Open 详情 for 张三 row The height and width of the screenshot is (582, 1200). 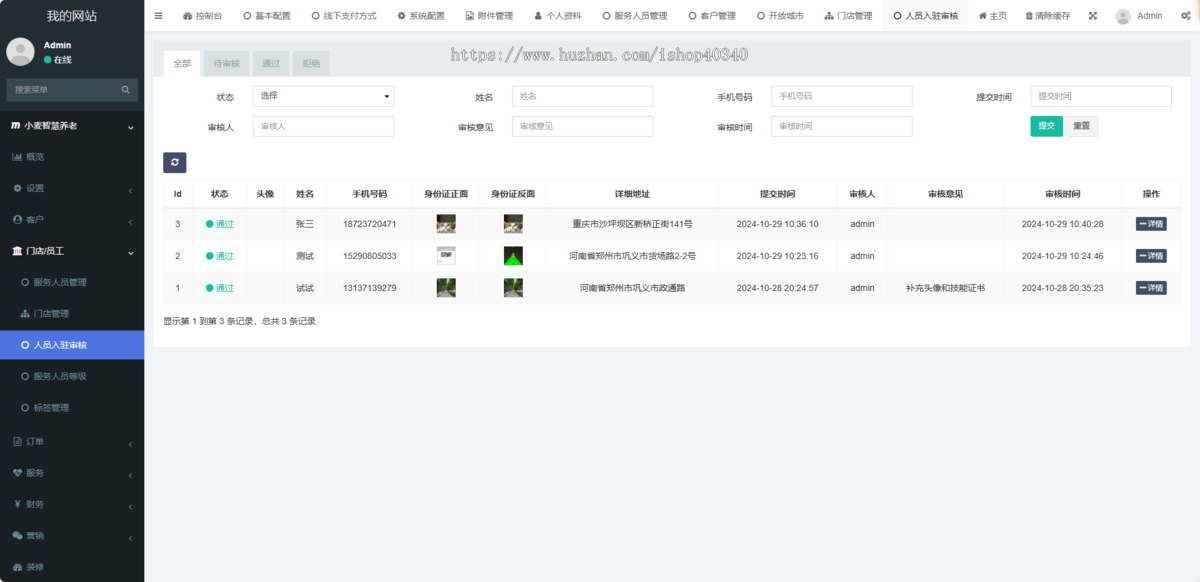pos(1151,224)
